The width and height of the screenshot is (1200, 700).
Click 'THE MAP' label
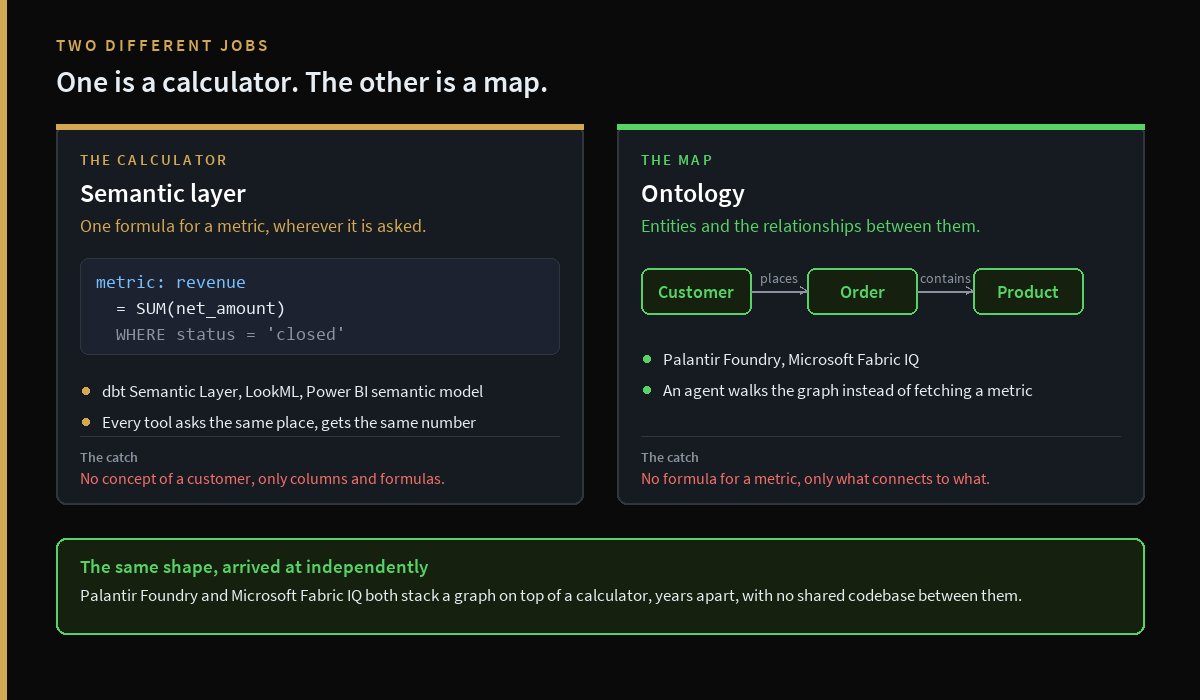pyautogui.click(x=677, y=160)
